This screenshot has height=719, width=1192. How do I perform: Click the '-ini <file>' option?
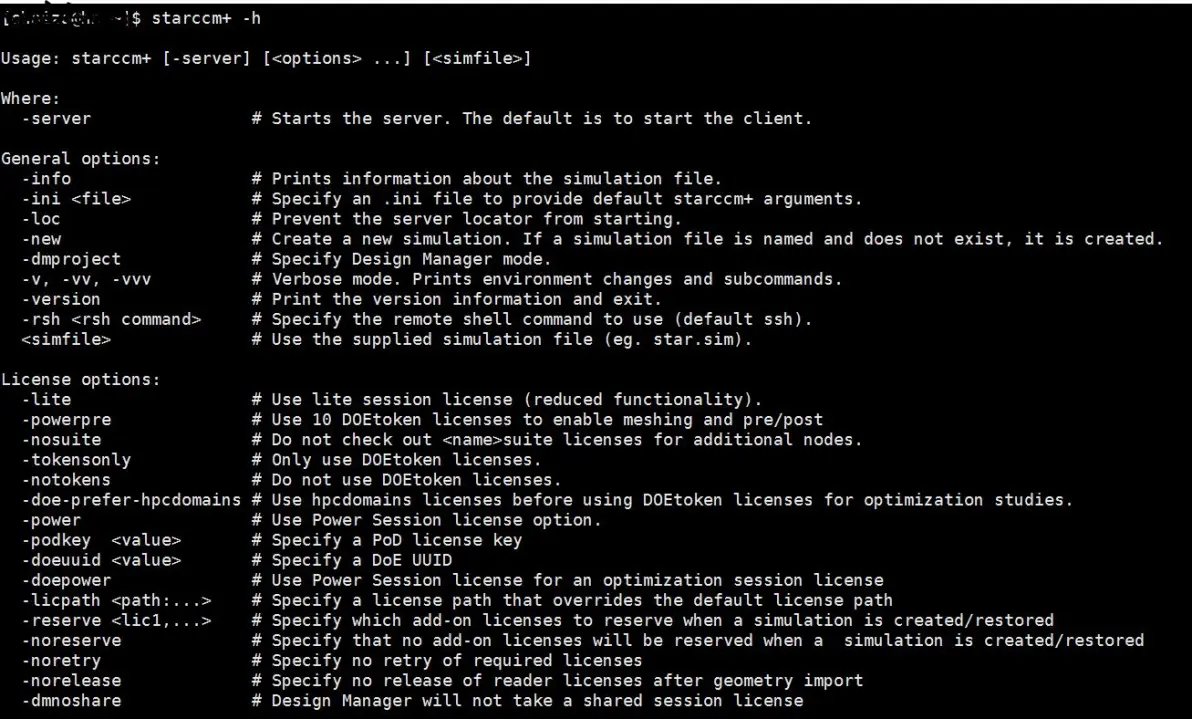click(x=76, y=199)
